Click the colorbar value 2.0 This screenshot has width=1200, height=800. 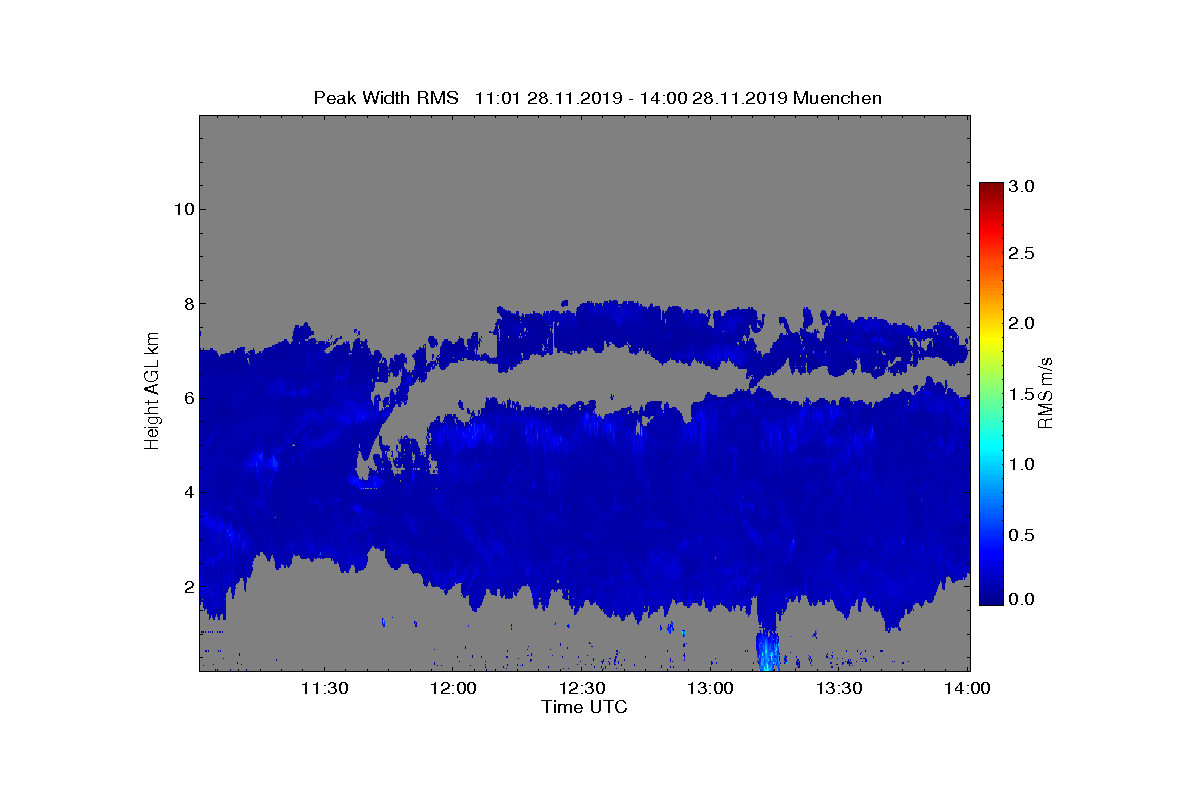1022,323
